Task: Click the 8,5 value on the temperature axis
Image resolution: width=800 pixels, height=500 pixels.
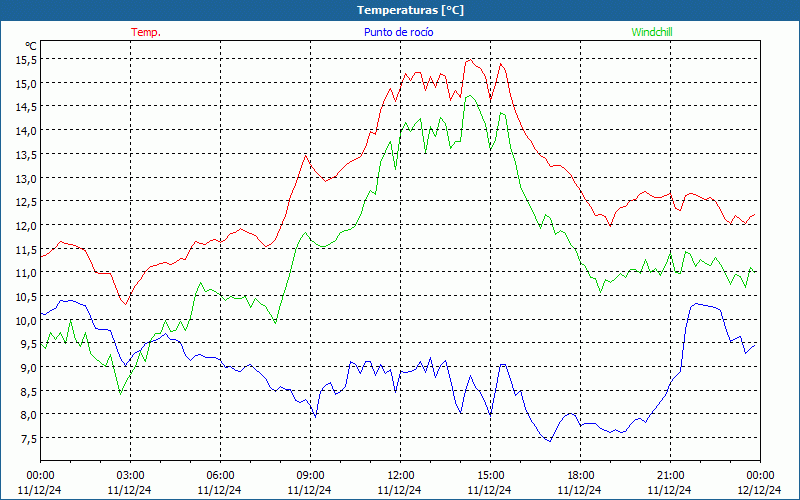Action: tap(29, 391)
